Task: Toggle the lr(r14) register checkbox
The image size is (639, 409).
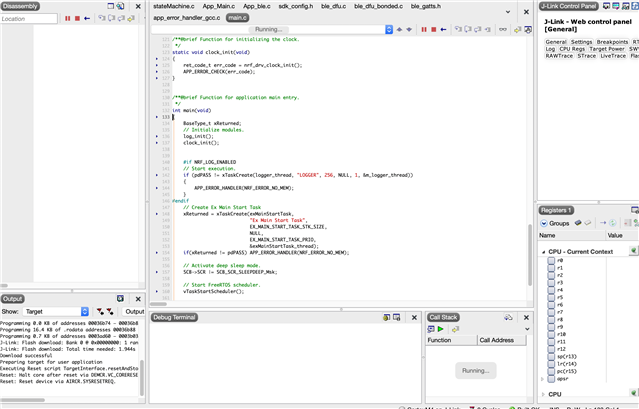Action: tap(551, 364)
